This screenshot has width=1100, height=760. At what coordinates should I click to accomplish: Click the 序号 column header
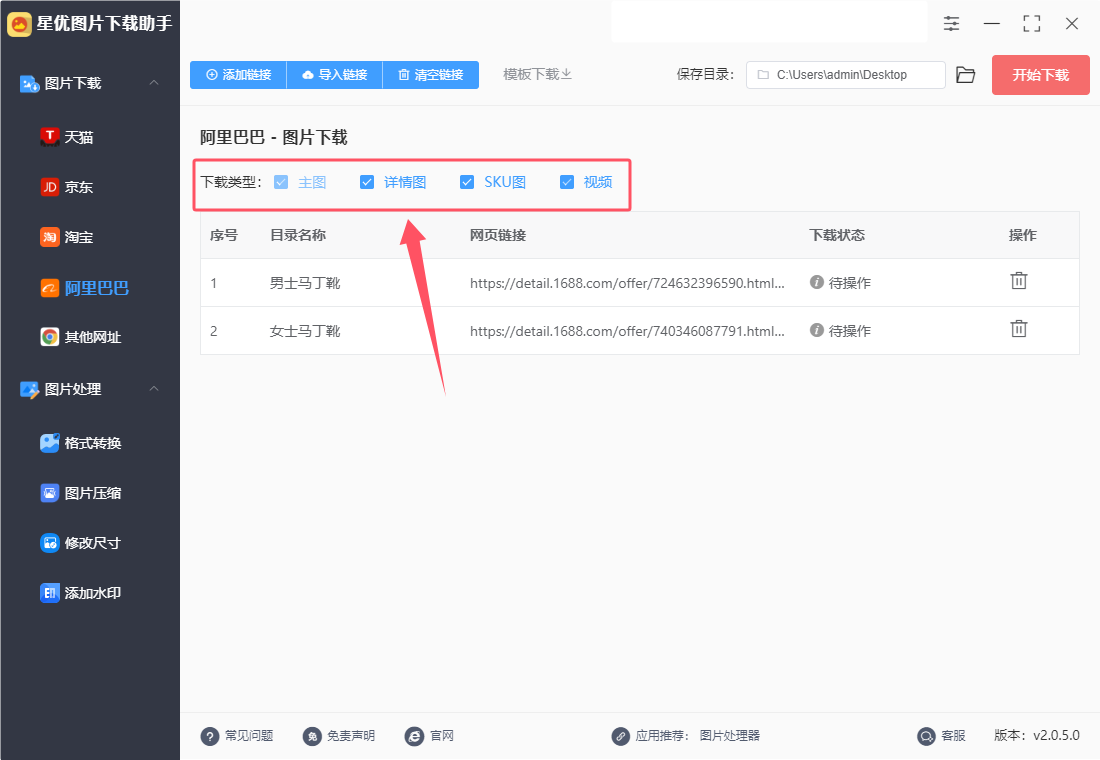click(x=224, y=235)
